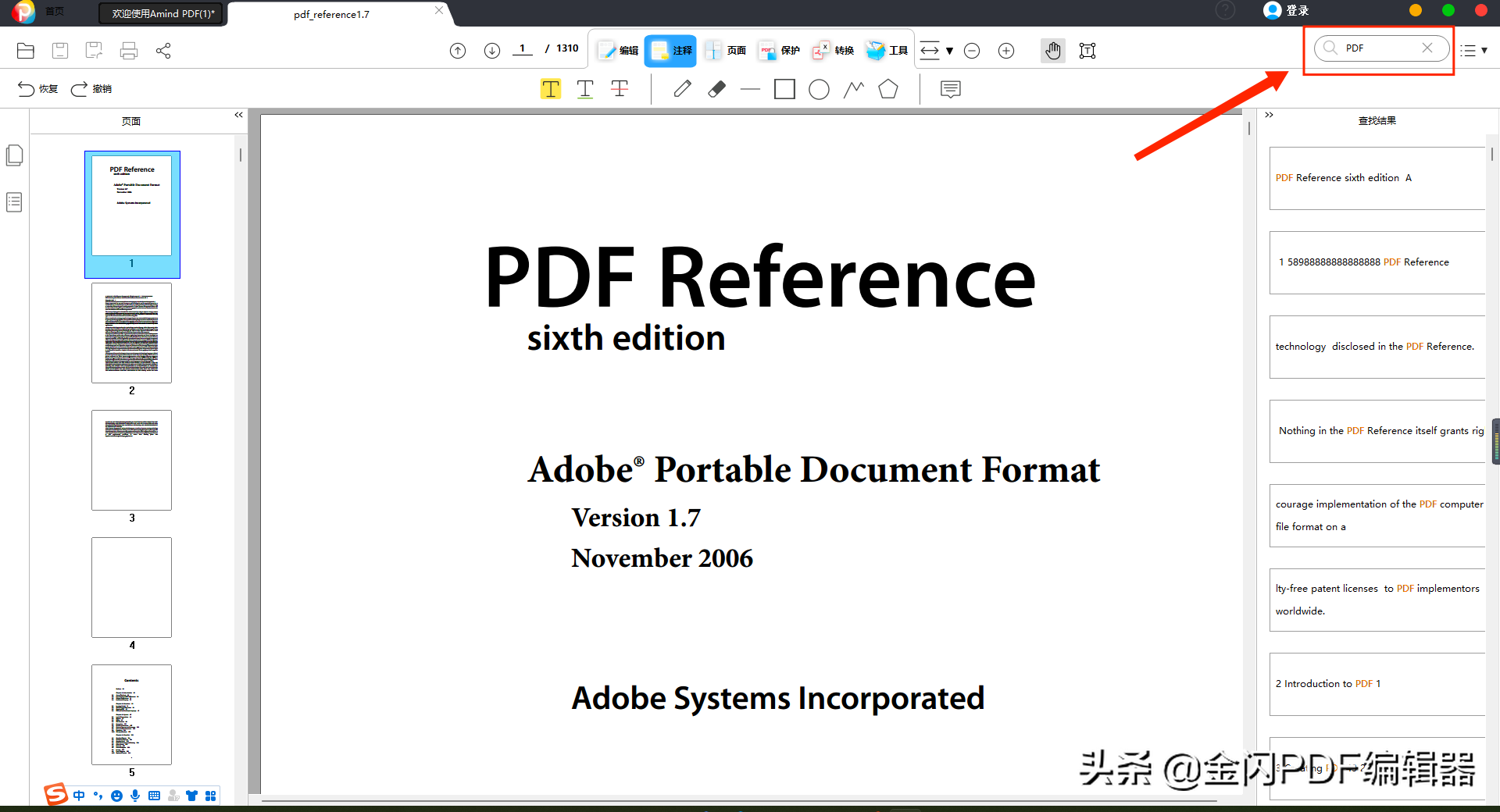The image size is (1500, 812).
Task: Select the underline text tool
Action: click(585, 89)
